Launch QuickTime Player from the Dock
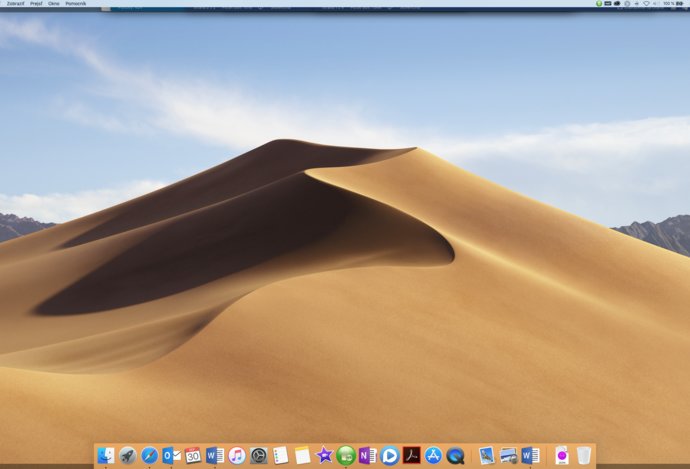This screenshot has height=469, width=690. (455, 455)
